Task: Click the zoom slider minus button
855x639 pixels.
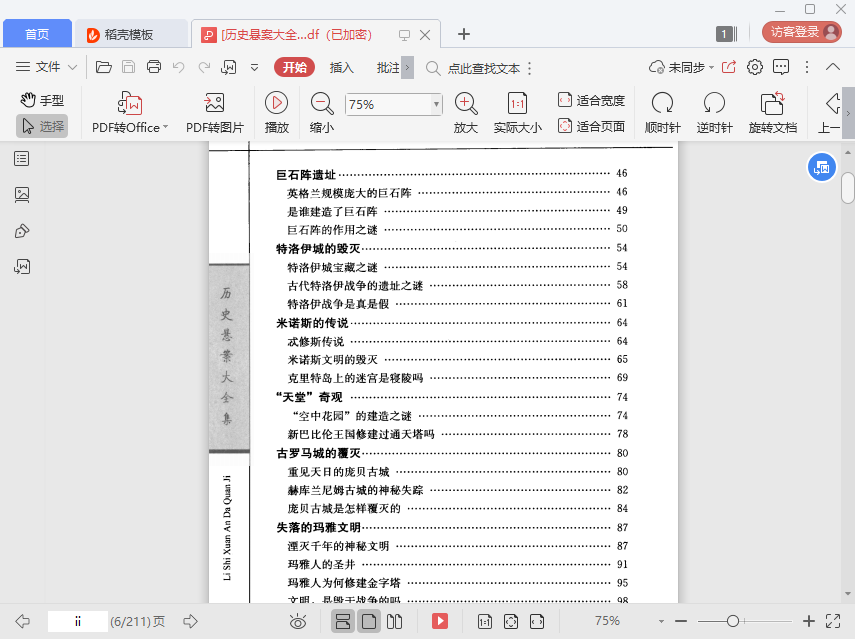Action: click(x=681, y=621)
